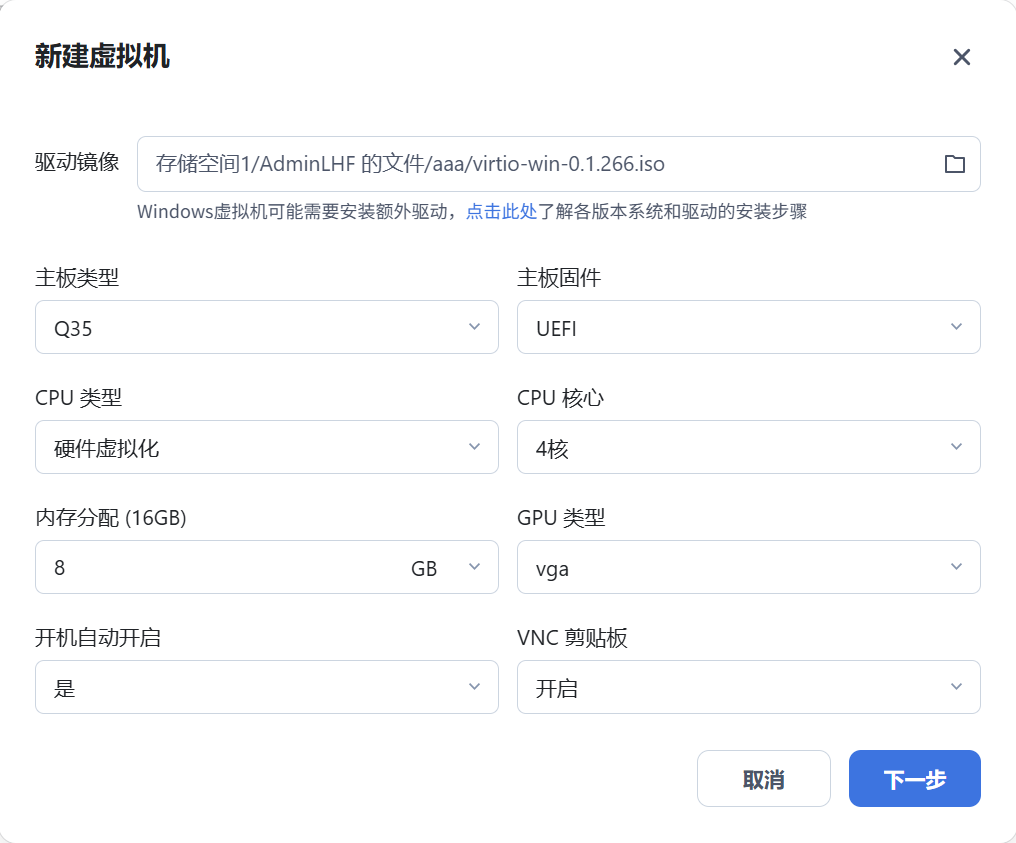The height and width of the screenshot is (843, 1016).
Task: Expand the CPU 类型 硬件虚拟化 dropdown
Action: coord(267,447)
